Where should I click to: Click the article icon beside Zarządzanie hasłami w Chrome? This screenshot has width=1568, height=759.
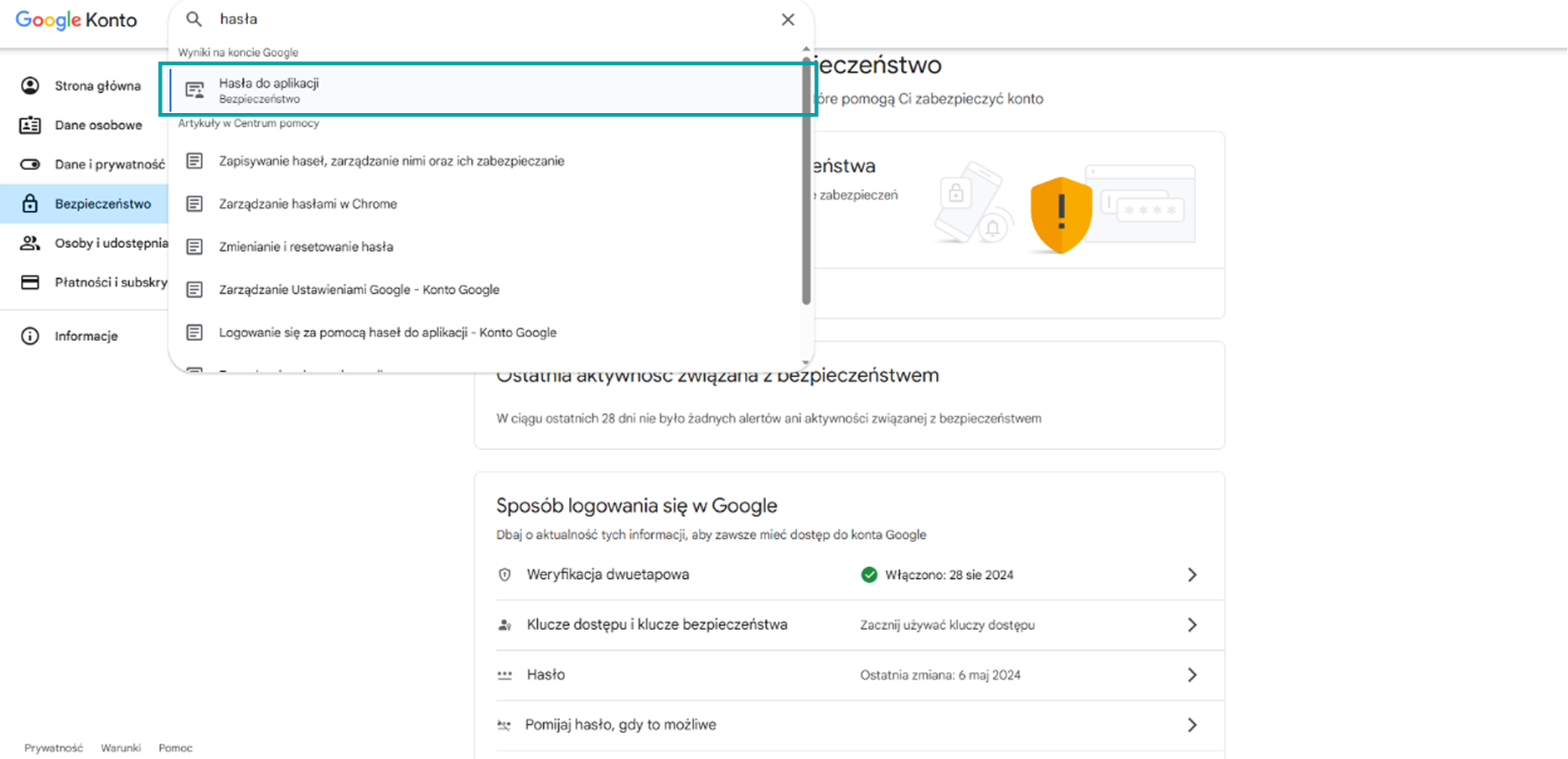pos(195,203)
